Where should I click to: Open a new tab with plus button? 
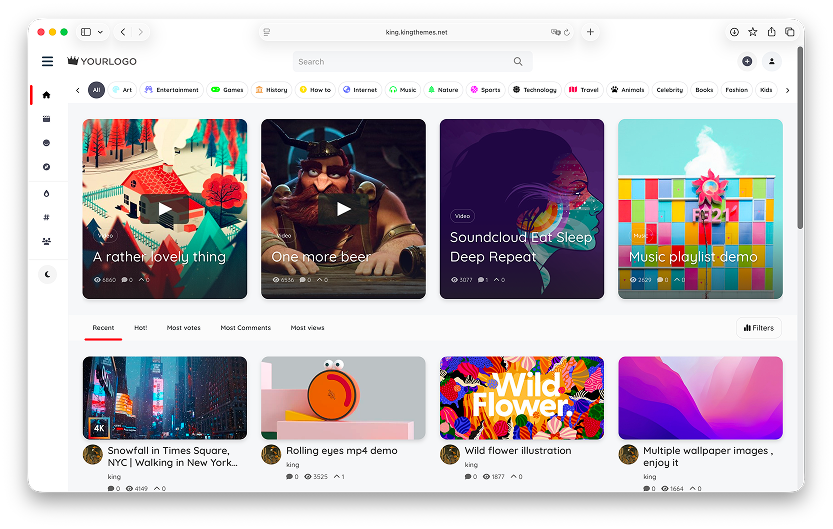[x=590, y=32]
